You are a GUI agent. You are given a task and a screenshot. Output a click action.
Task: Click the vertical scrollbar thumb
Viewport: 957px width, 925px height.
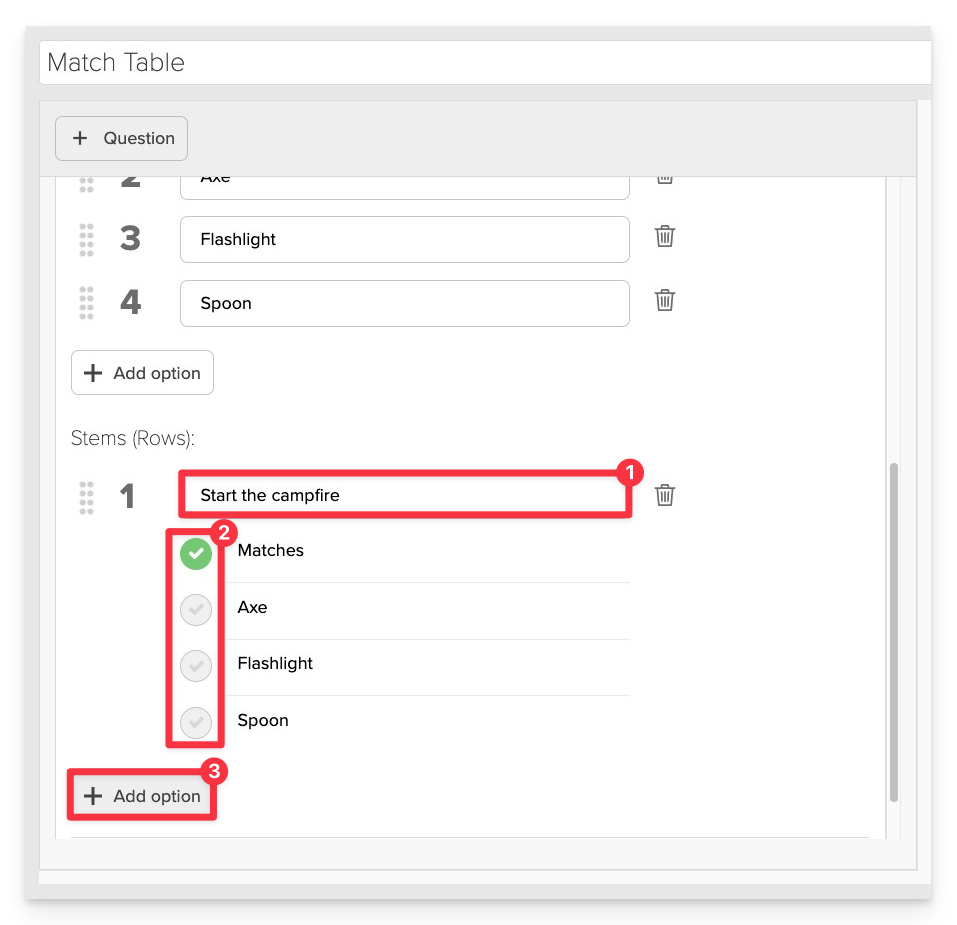click(x=894, y=632)
